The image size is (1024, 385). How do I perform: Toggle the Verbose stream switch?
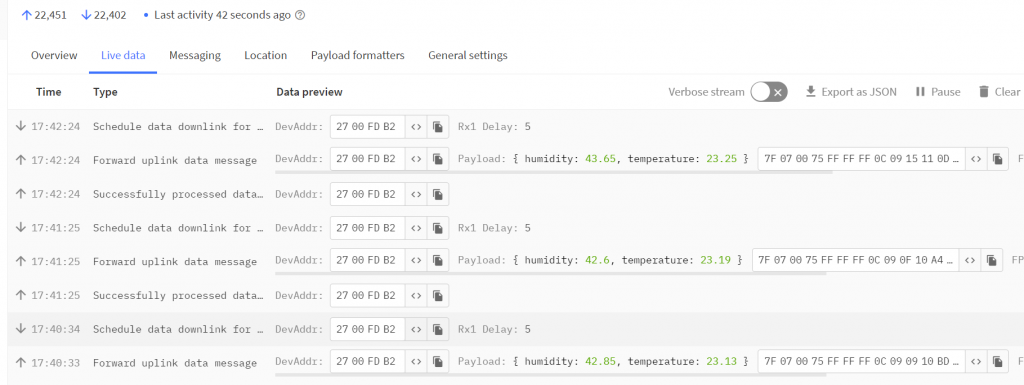click(x=769, y=92)
